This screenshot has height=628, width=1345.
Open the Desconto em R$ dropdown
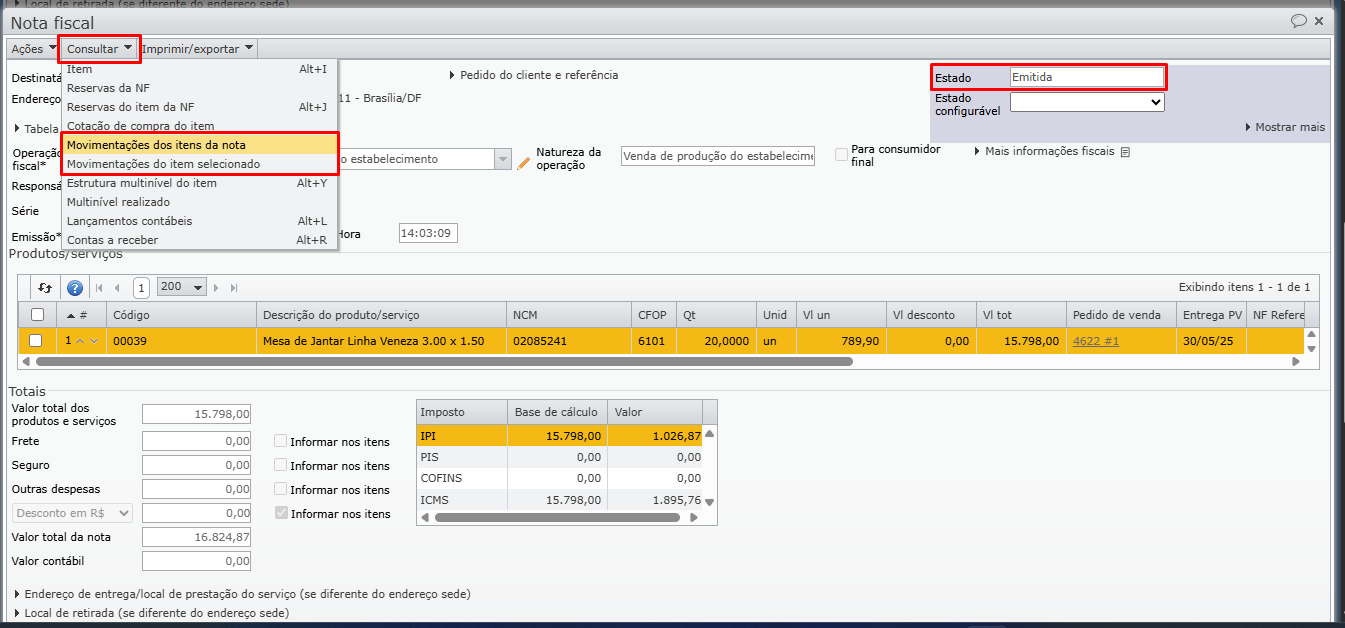pyautogui.click(x=72, y=513)
